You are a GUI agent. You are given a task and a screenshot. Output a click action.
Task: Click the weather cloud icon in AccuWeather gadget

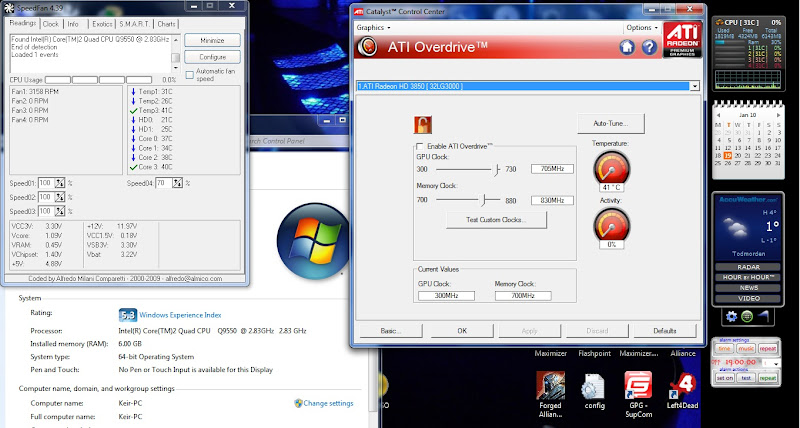click(736, 228)
